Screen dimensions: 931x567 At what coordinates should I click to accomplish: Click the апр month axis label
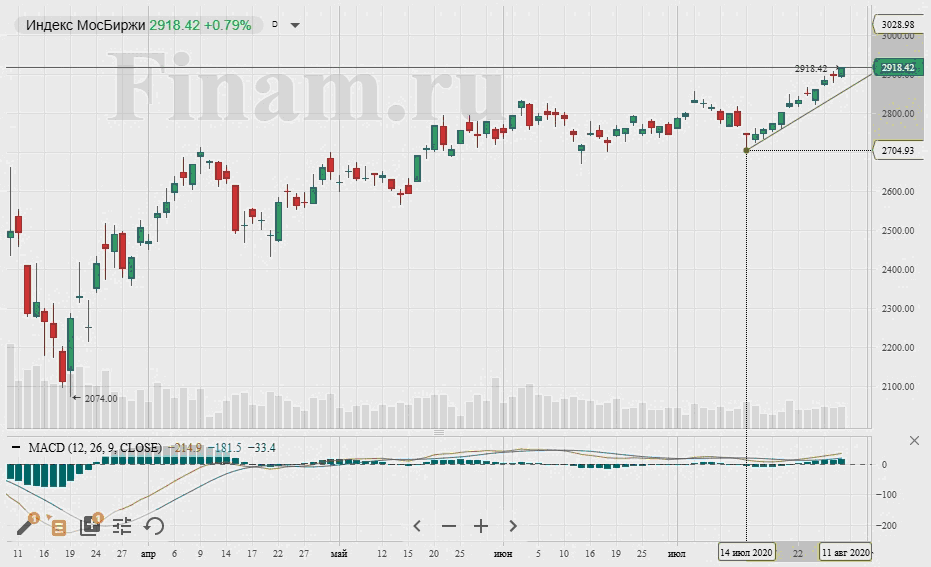(x=148, y=553)
